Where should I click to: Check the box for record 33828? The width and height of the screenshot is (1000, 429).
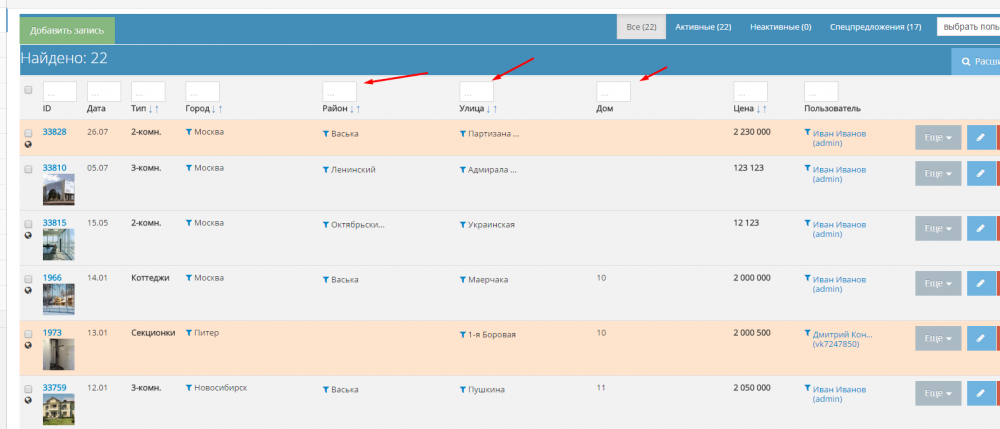[28, 133]
